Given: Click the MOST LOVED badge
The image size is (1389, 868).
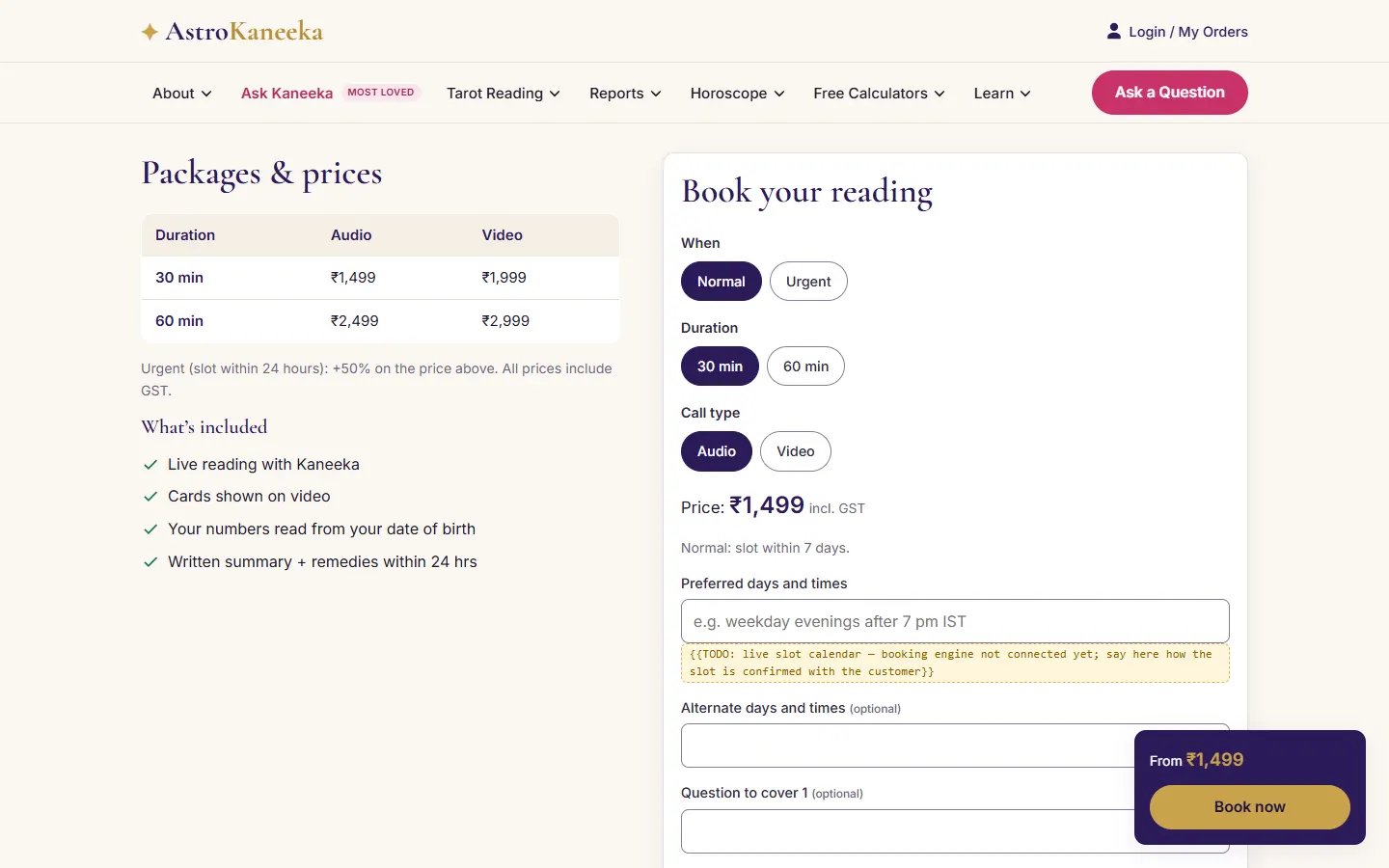Looking at the screenshot, I should [x=381, y=93].
